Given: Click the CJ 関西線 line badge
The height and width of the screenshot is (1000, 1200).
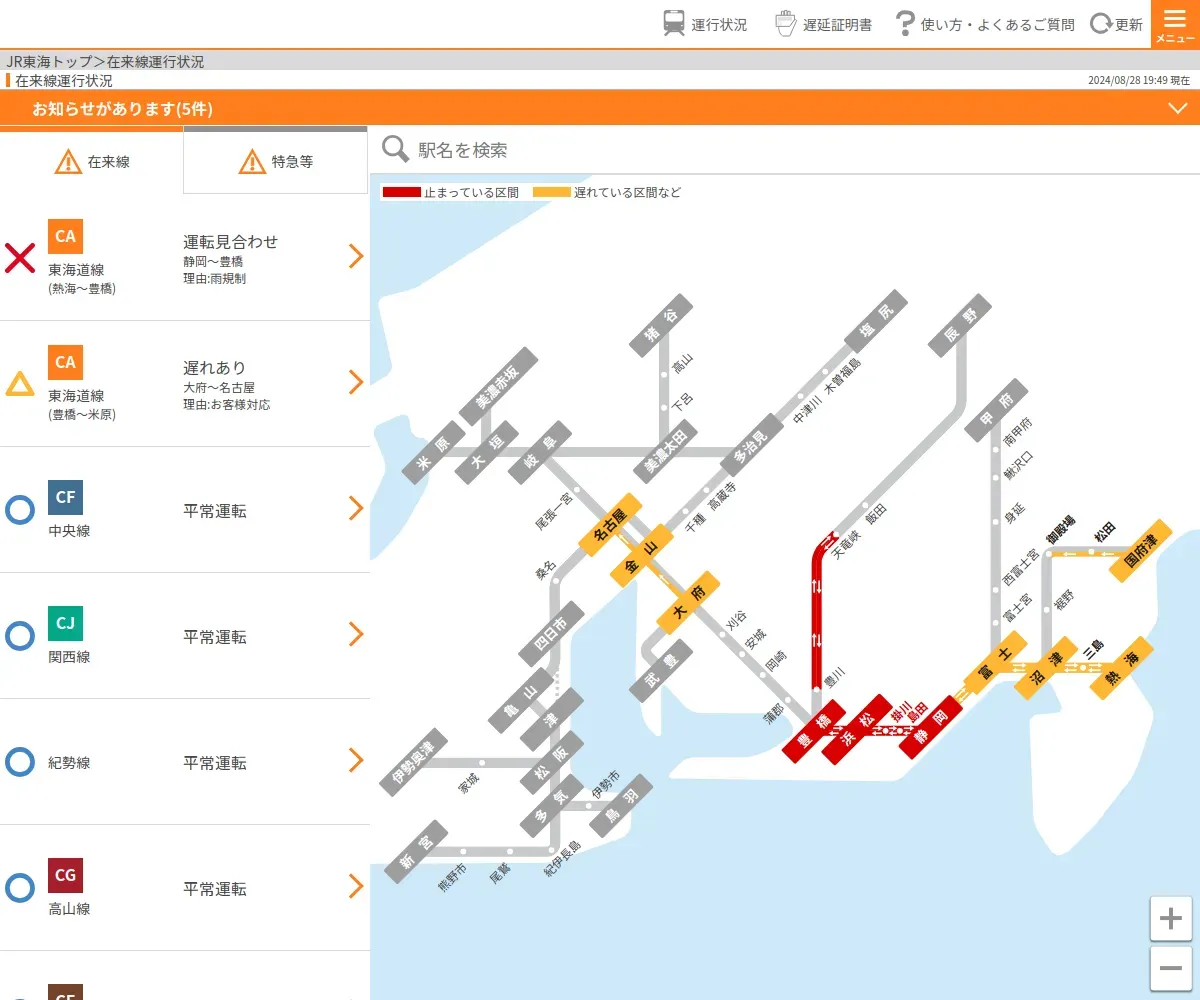Looking at the screenshot, I should coord(65,623).
